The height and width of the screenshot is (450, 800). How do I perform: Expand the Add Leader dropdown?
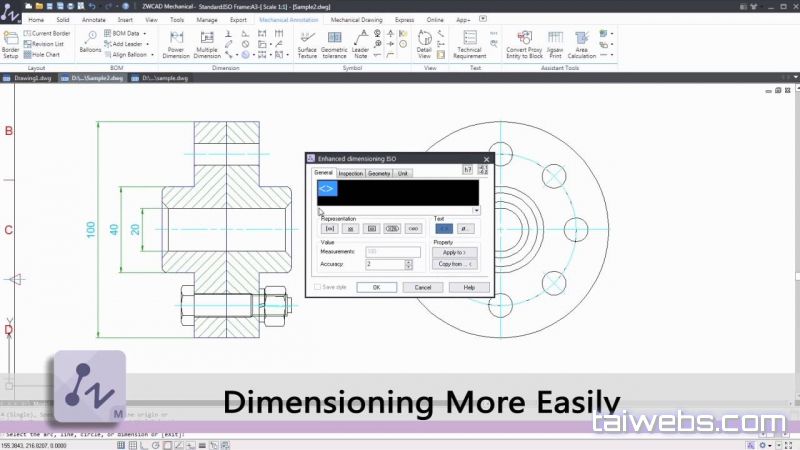tap(145, 44)
